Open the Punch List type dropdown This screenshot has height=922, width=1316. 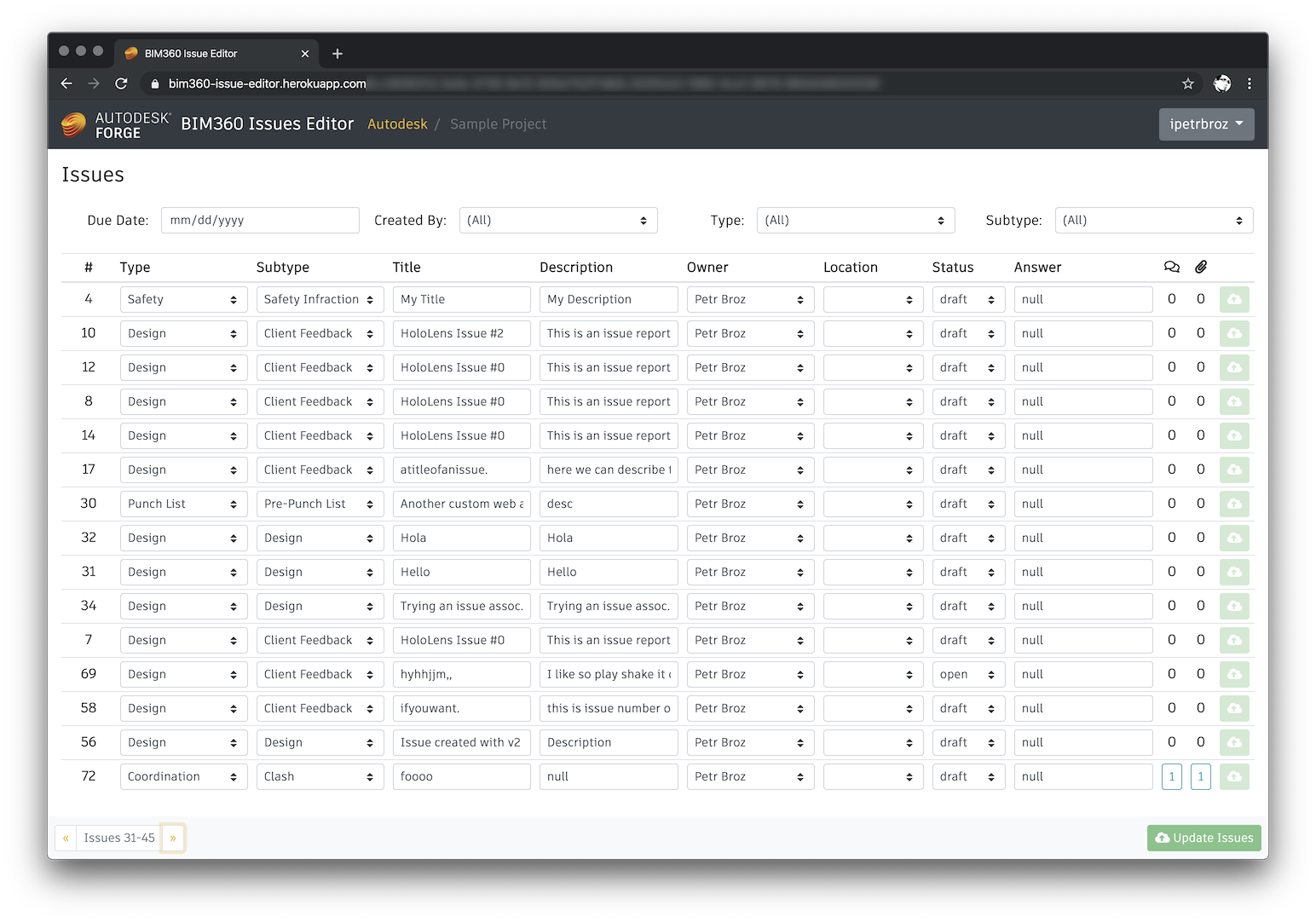coord(183,504)
